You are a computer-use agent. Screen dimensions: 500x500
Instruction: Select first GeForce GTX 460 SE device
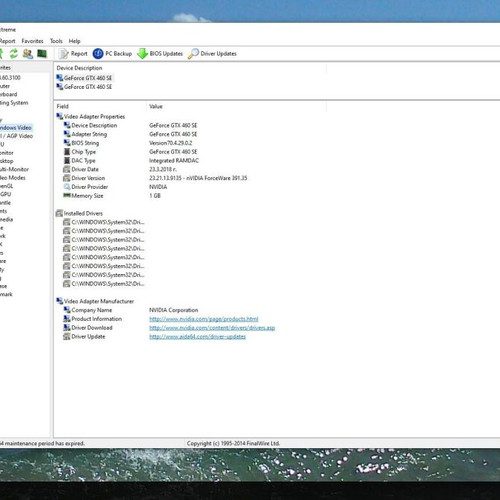[x=84, y=78]
